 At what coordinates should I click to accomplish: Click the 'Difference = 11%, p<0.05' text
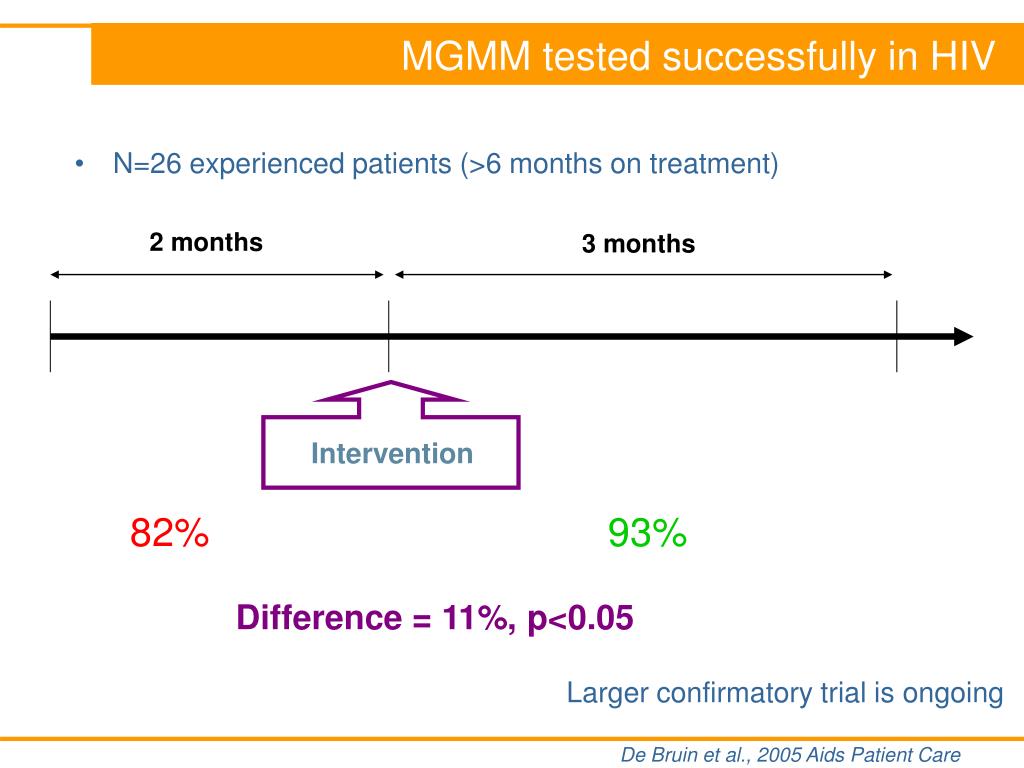tap(435, 618)
